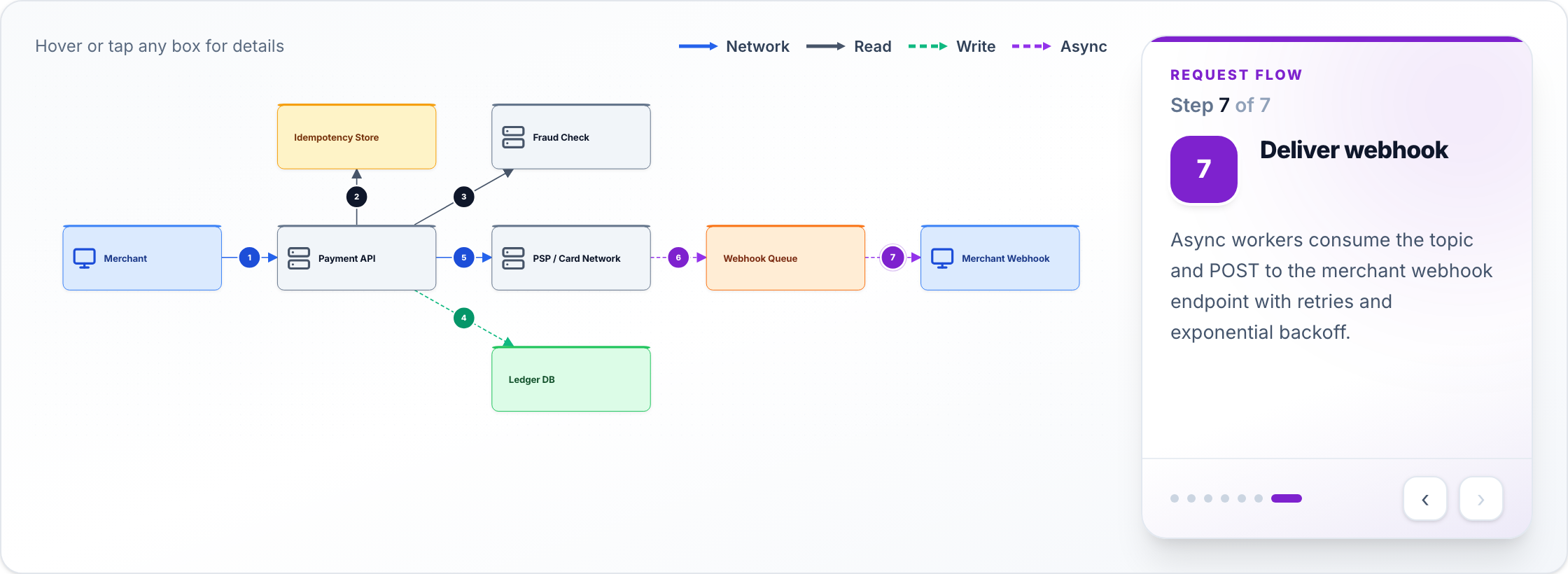Jump to fifth step pagination dot
Image resolution: width=1568 pixels, height=574 pixels.
1242,498
